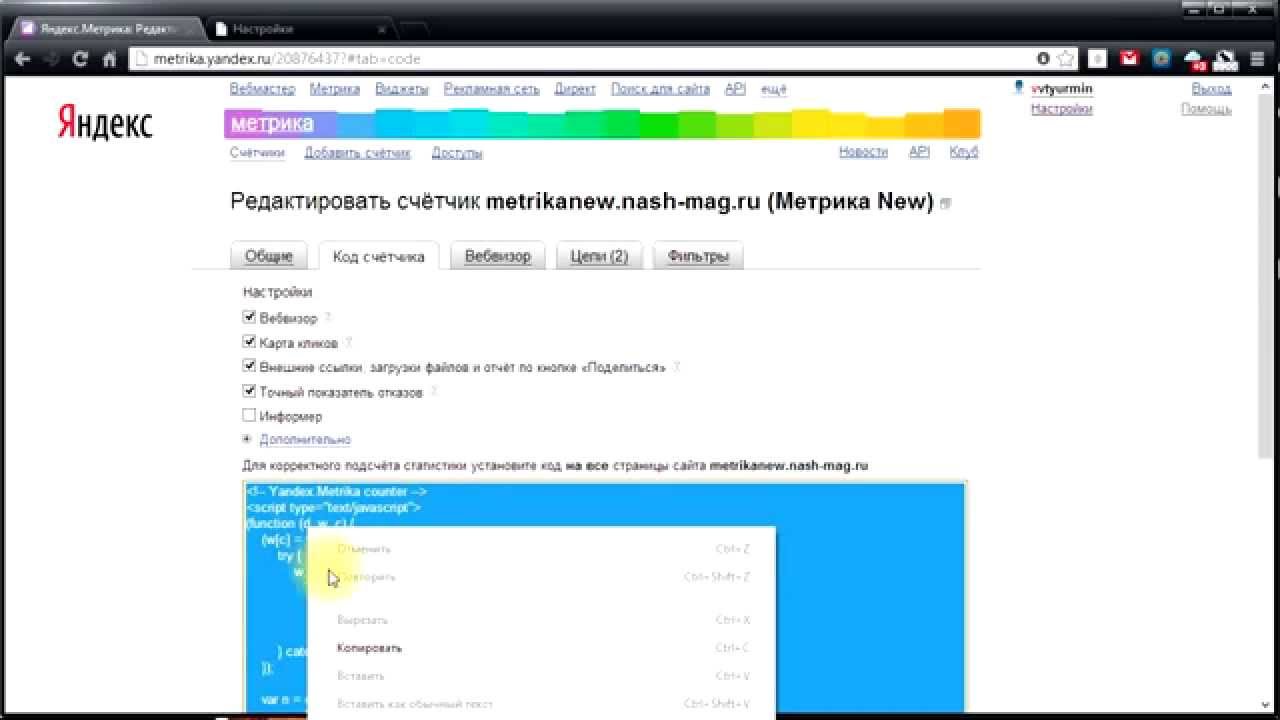This screenshot has height=720, width=1280.
Task: Open the Доступы link
Action: tap(457, 153)
